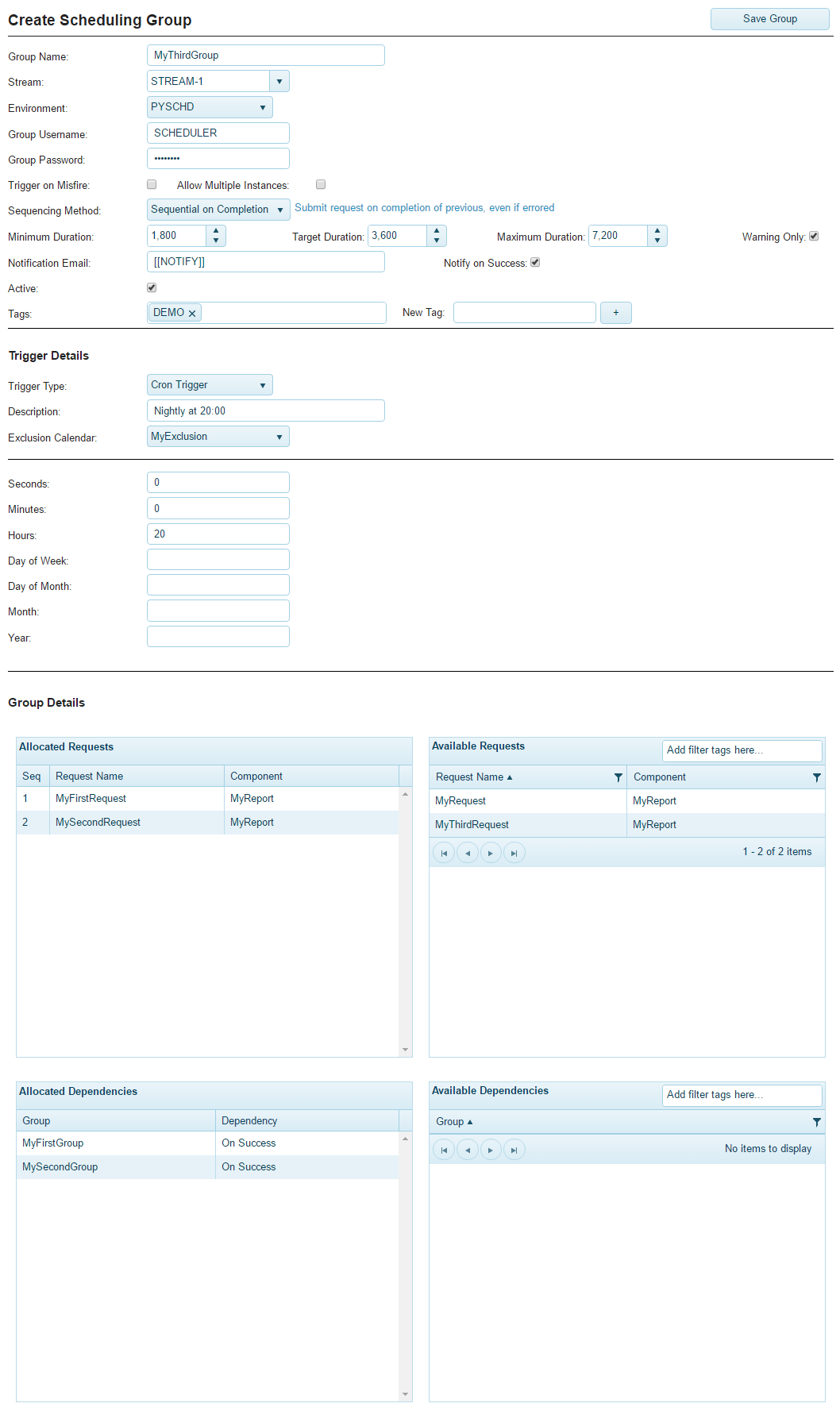Open Component column filter in Available Requests

pos(816,777)
